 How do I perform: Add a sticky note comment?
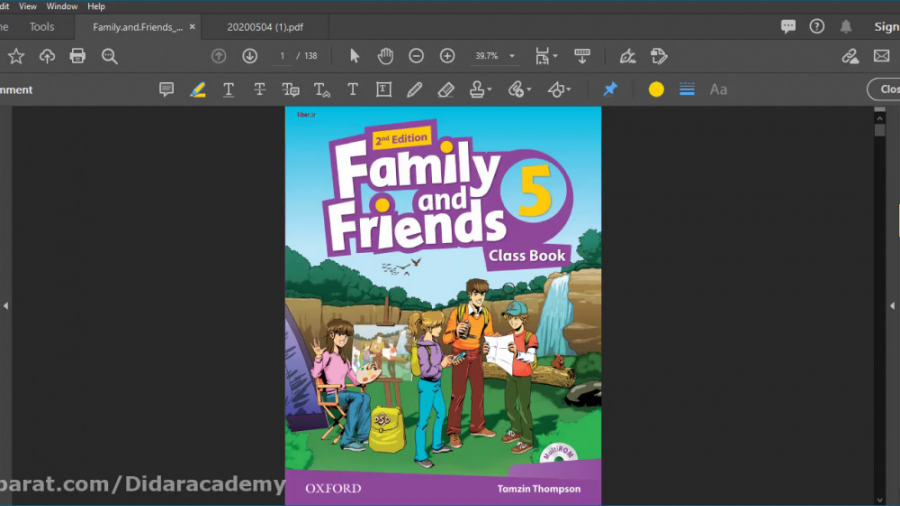click(166, 89)
